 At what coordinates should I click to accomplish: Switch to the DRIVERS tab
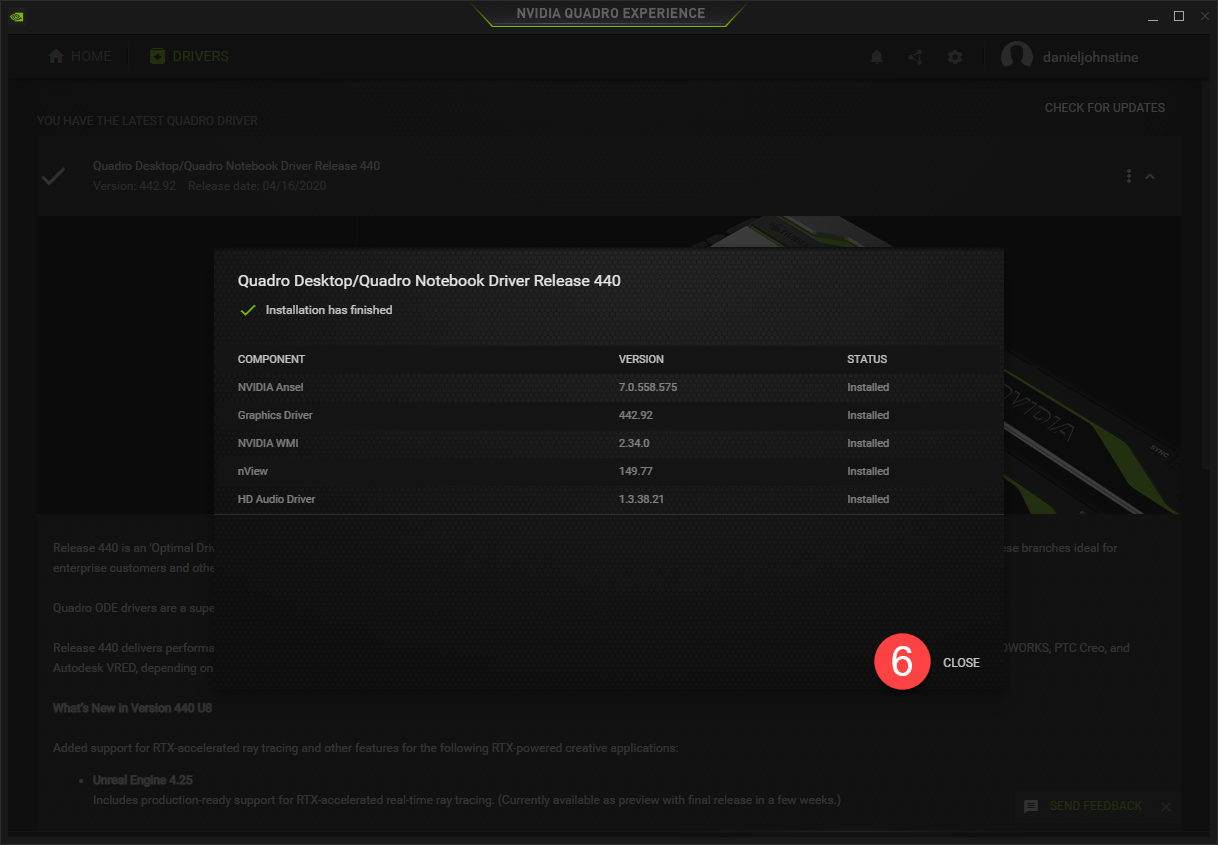pyautogui.click(x=189, y=56)
